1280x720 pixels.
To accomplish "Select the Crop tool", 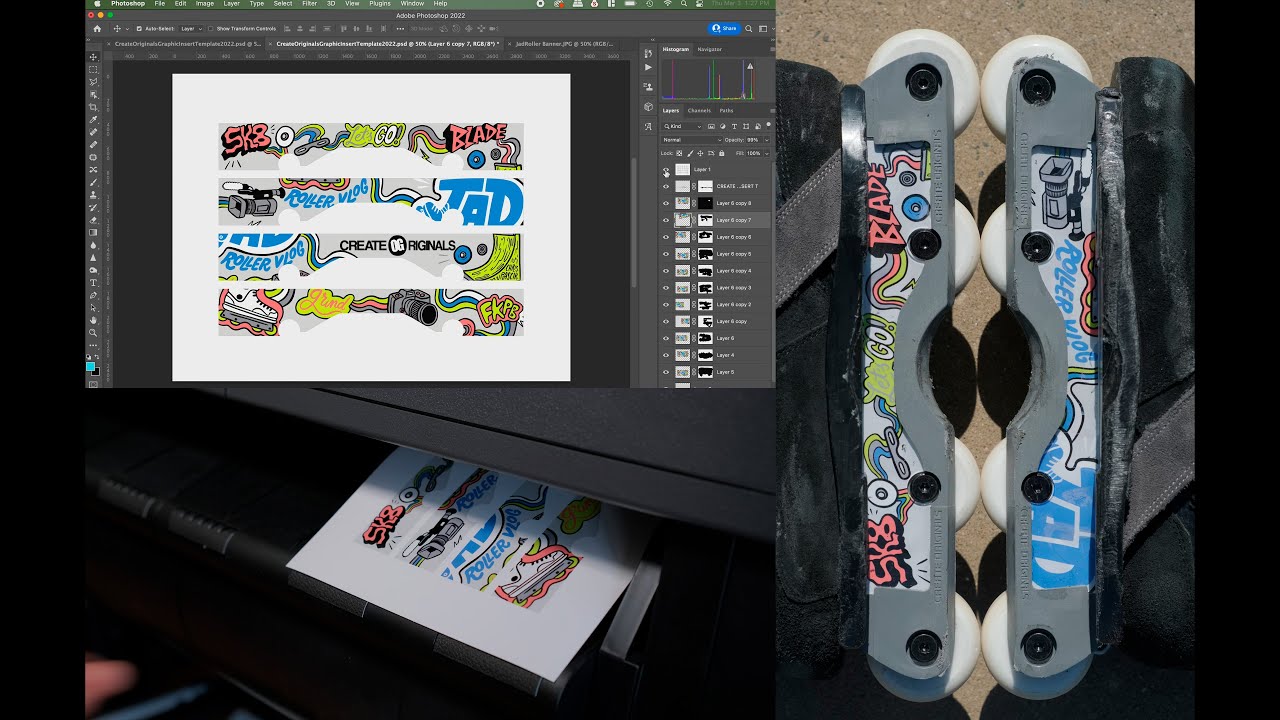I will pos(93,107).
